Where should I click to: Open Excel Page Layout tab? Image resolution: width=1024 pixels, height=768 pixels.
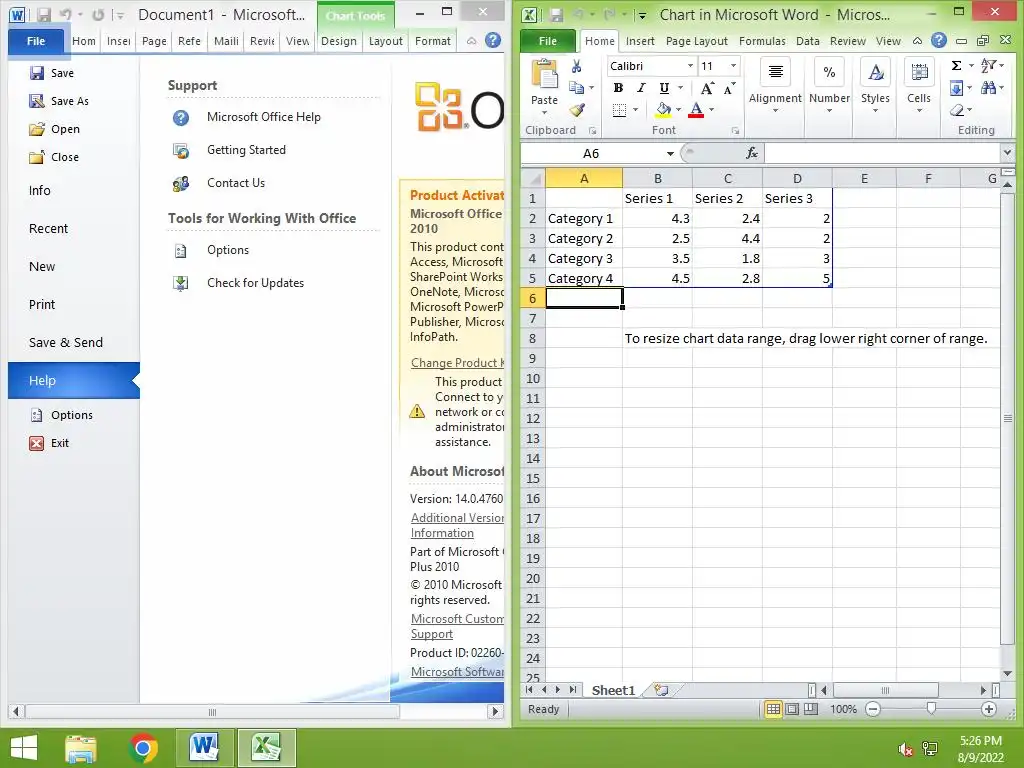(697, 41)
